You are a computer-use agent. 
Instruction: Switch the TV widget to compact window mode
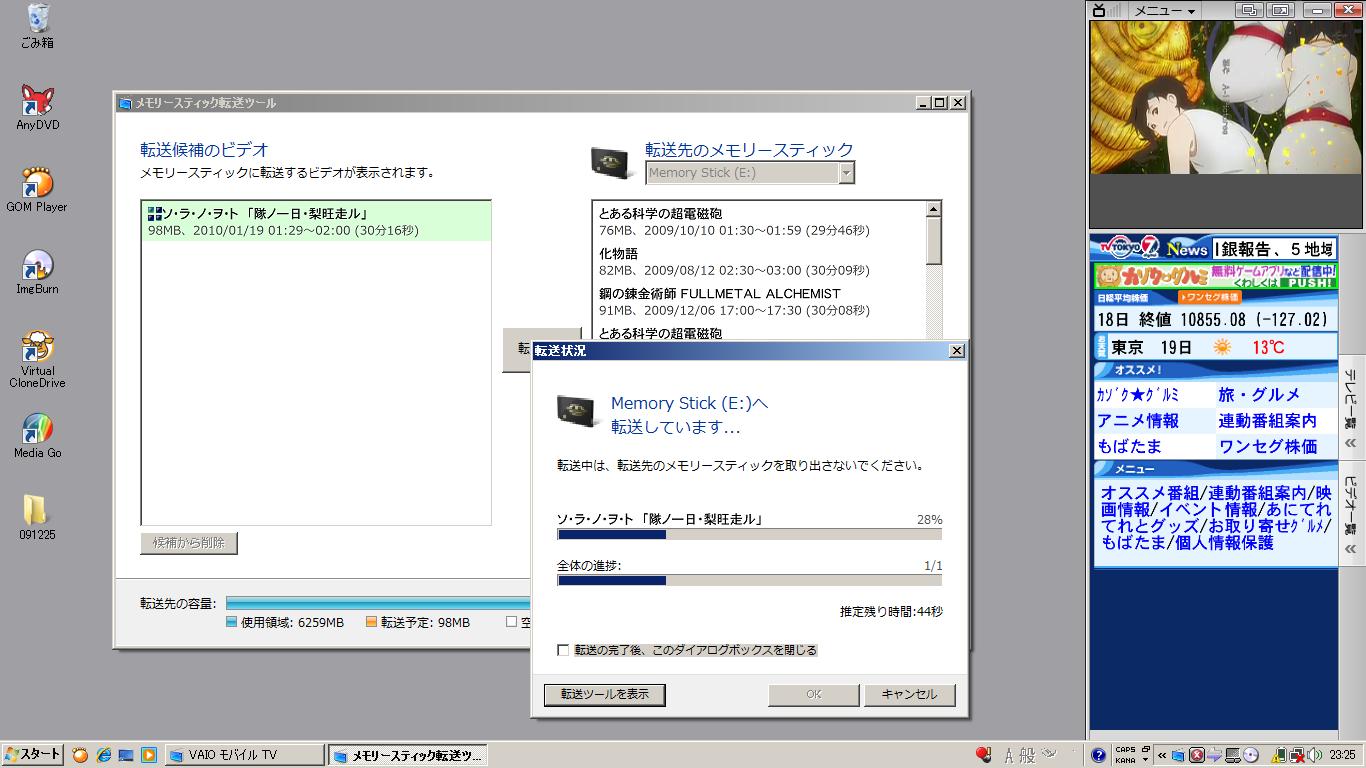tap(1248, 10)
